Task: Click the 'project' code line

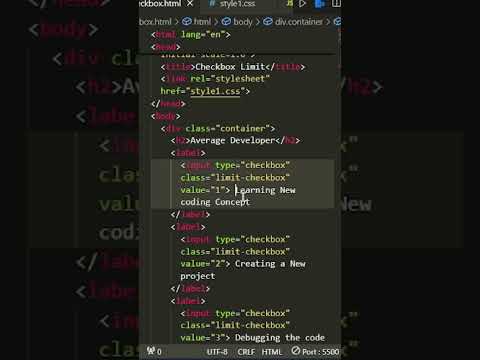Action: (x=197, y=276)
